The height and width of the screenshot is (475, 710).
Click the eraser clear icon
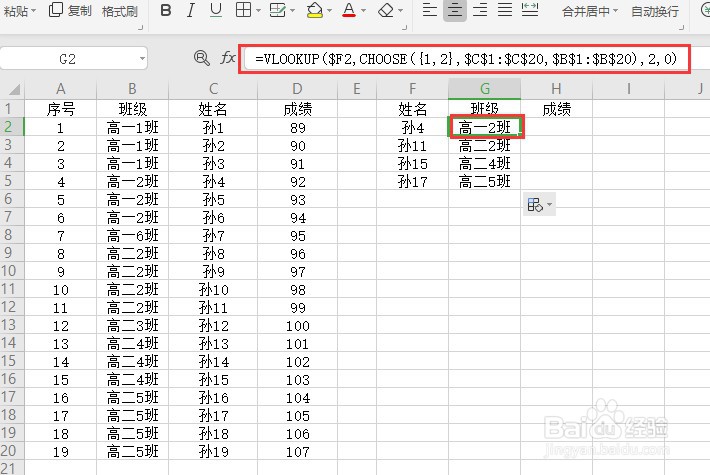[x=385, y=10]
